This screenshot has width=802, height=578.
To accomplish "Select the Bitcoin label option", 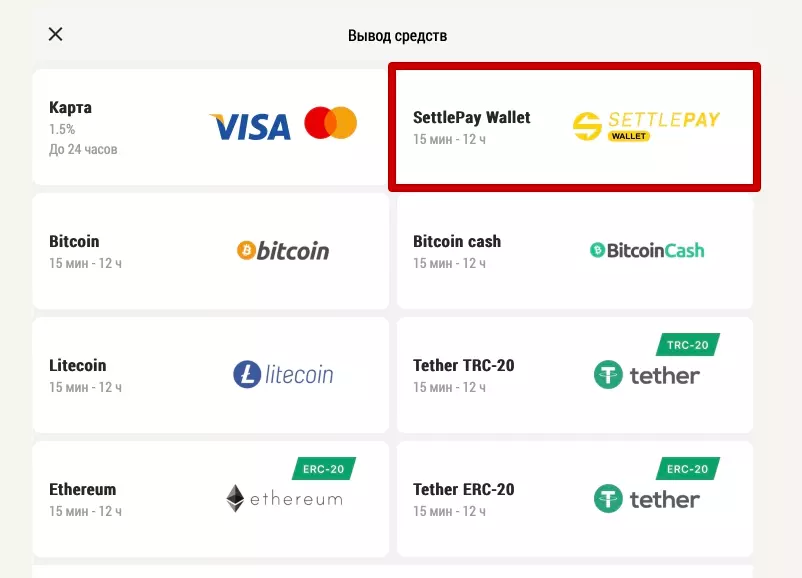I will click(74, 242).
